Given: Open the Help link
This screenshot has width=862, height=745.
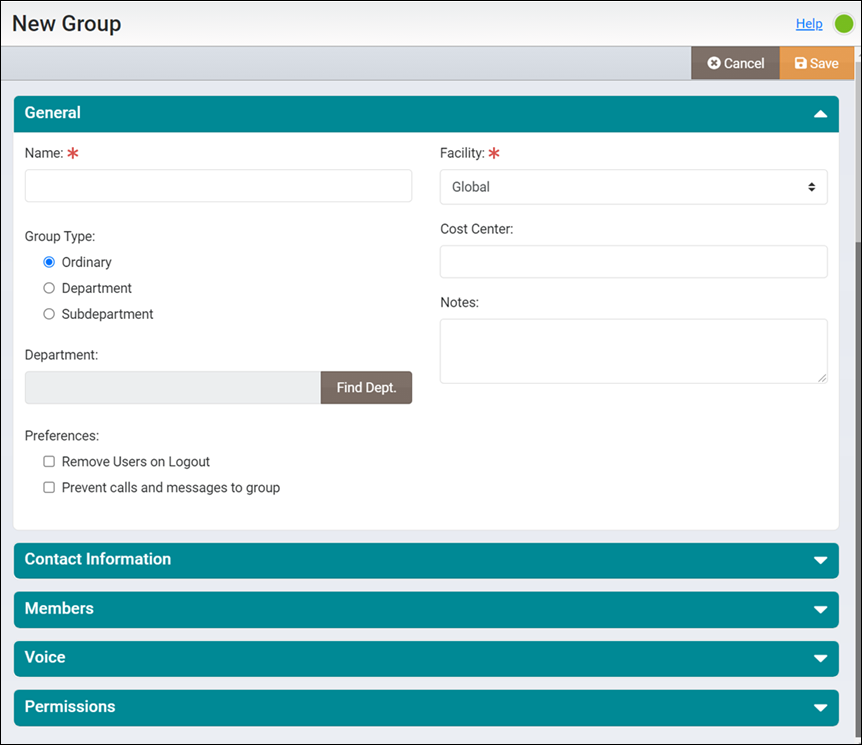Looking at the screenshot, I should [809, 23].
